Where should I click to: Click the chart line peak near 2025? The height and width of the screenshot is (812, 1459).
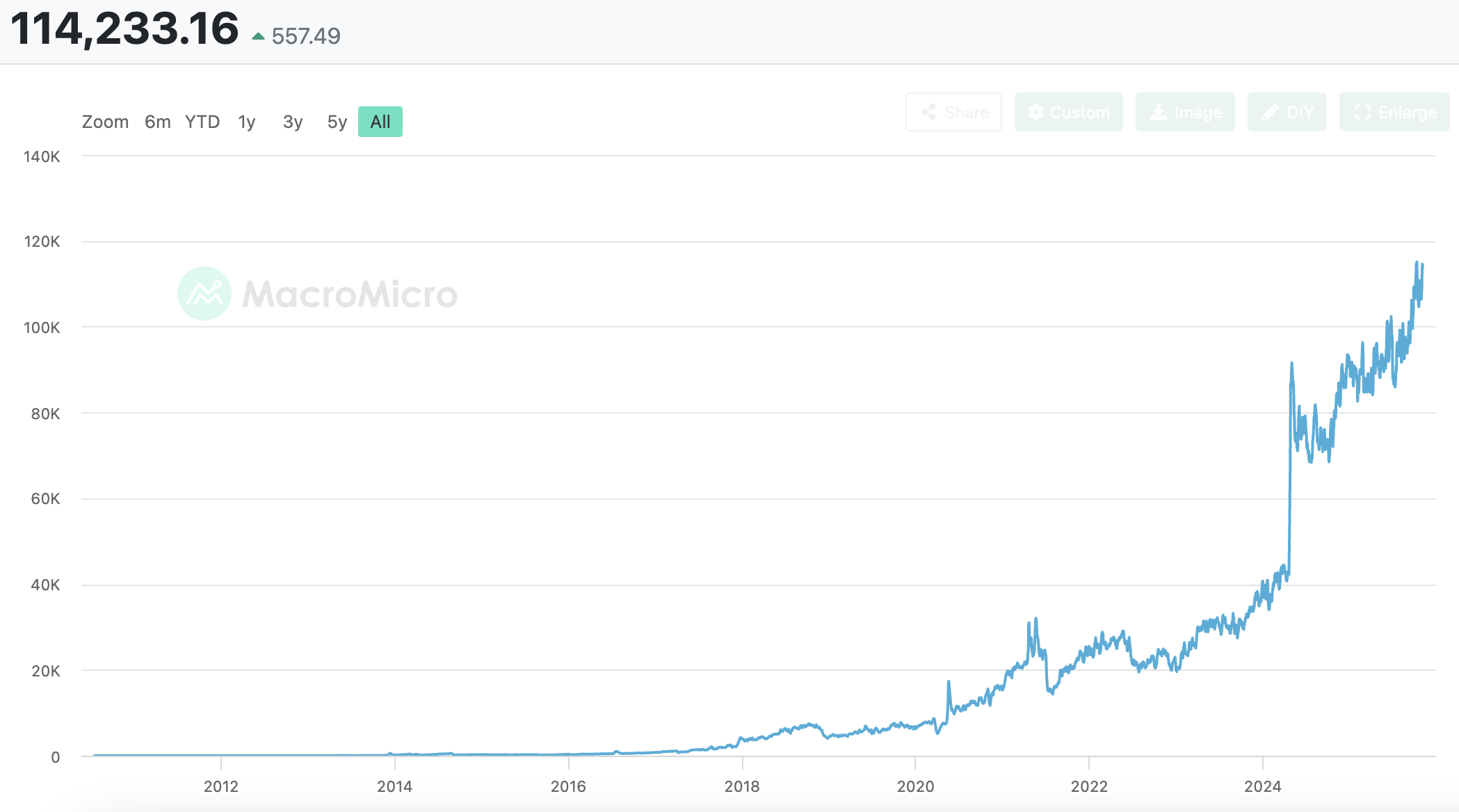pos(1417,263)
